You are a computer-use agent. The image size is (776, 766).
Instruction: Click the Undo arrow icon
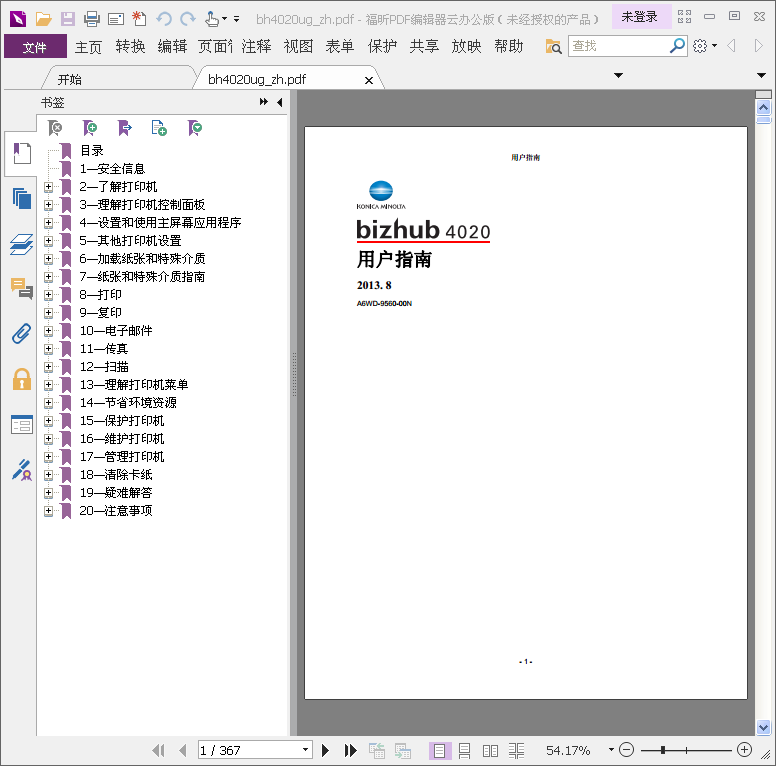pos(163,19)
